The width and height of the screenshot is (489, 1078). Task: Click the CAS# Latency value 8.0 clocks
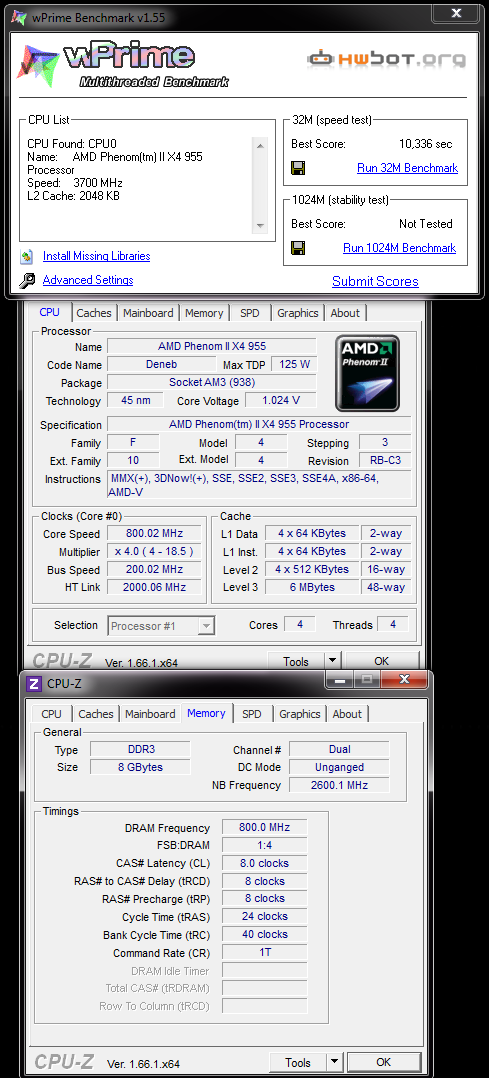(x=265, y=864)
